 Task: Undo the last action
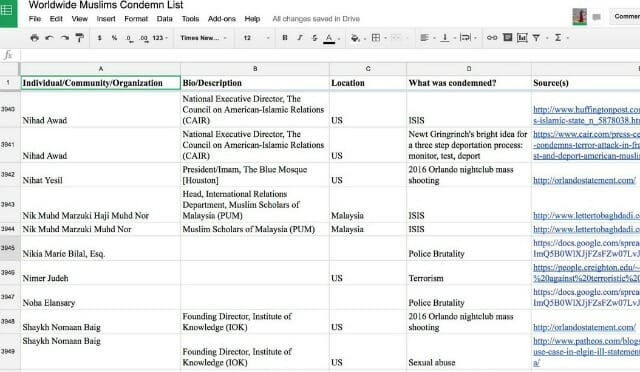pos(49,38)
